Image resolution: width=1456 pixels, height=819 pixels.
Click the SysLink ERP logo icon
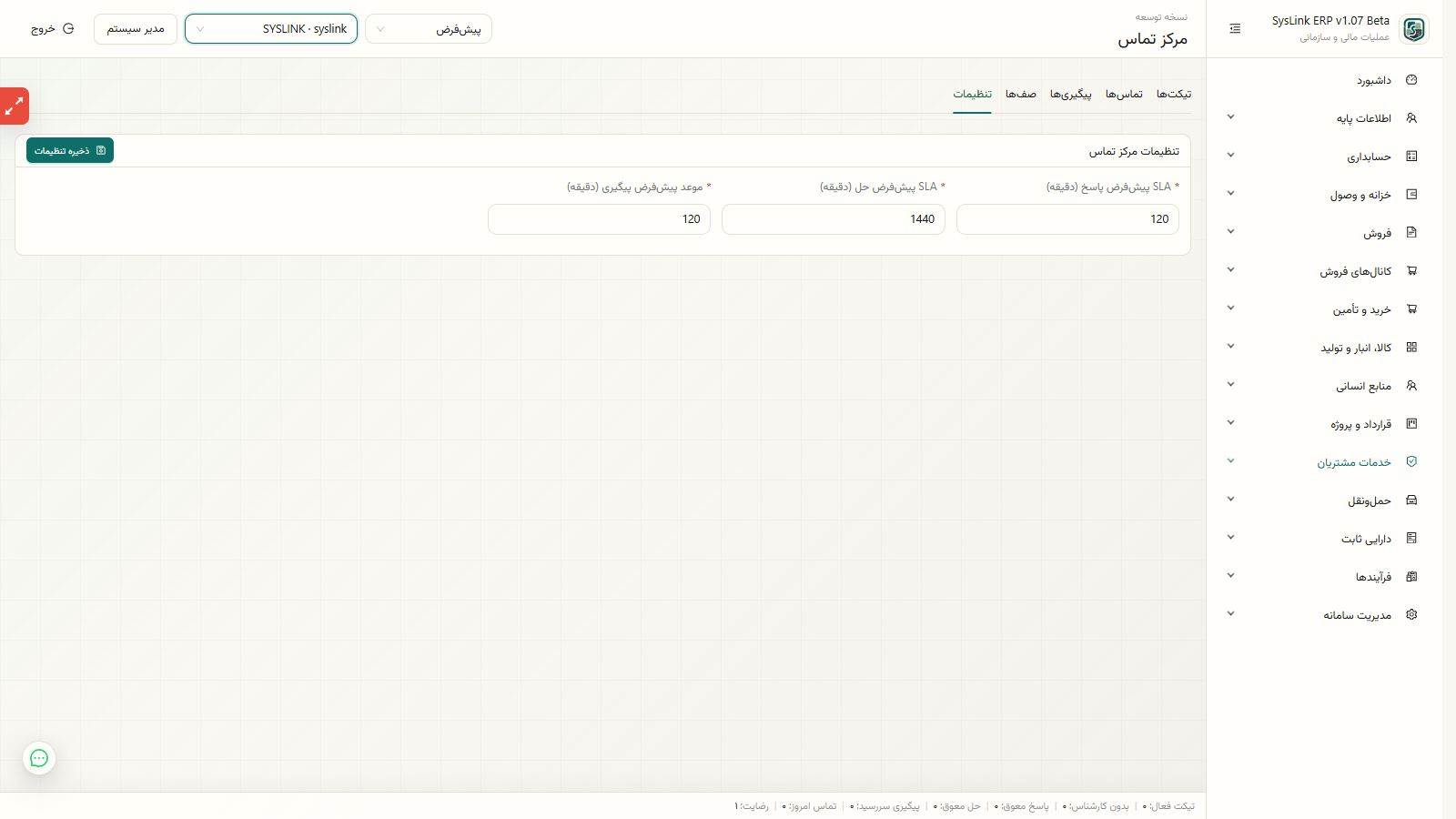(x=1414, y=29)
